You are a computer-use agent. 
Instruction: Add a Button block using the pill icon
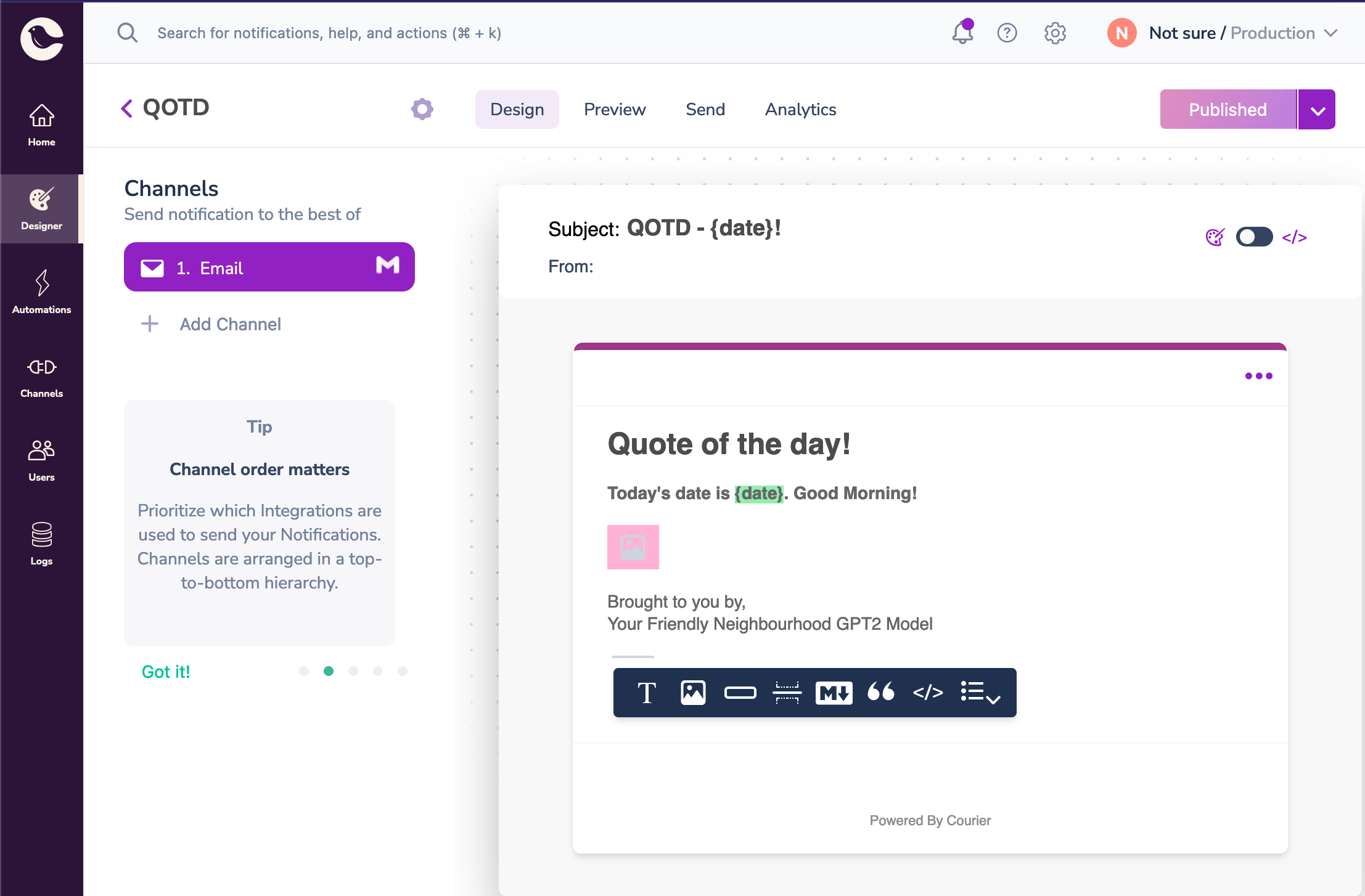tap(740, 692)
